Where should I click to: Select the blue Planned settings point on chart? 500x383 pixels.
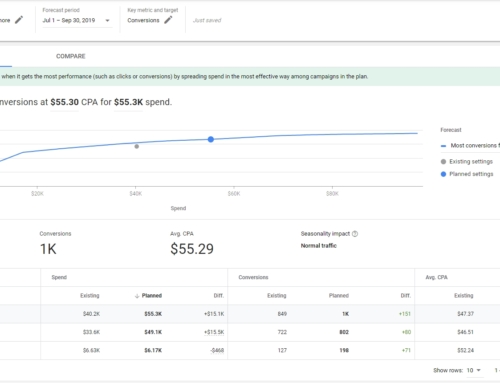point(211,139)
